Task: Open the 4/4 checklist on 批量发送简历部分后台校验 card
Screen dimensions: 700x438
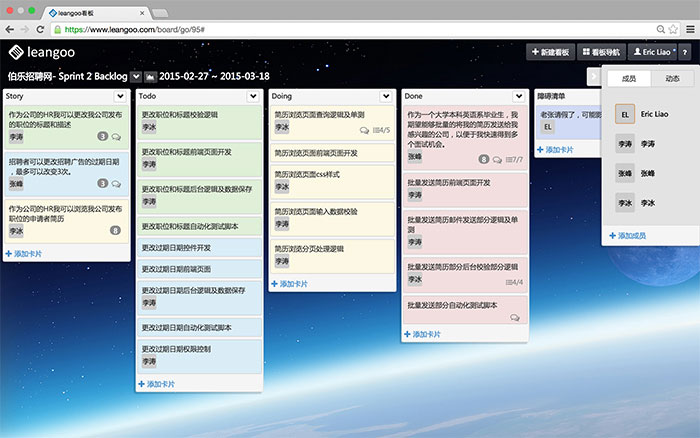Action: point(514,282)
